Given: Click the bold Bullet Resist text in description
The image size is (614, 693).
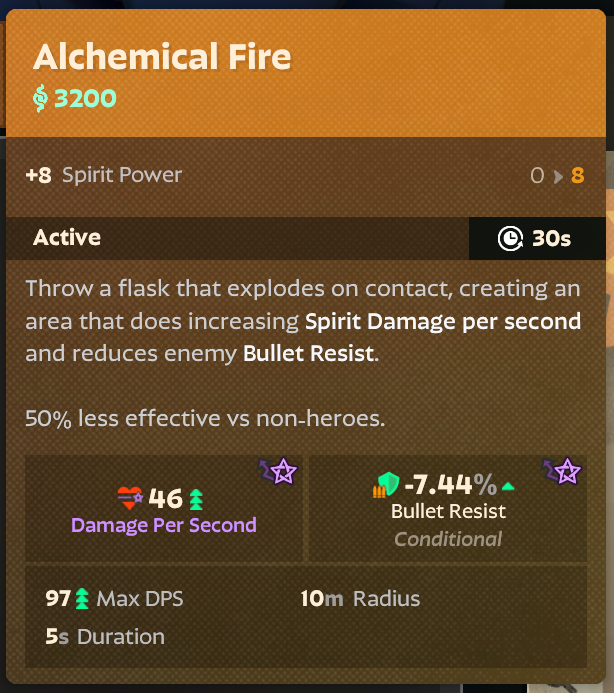Looking at the screenshot, I should tap(309, 354).
